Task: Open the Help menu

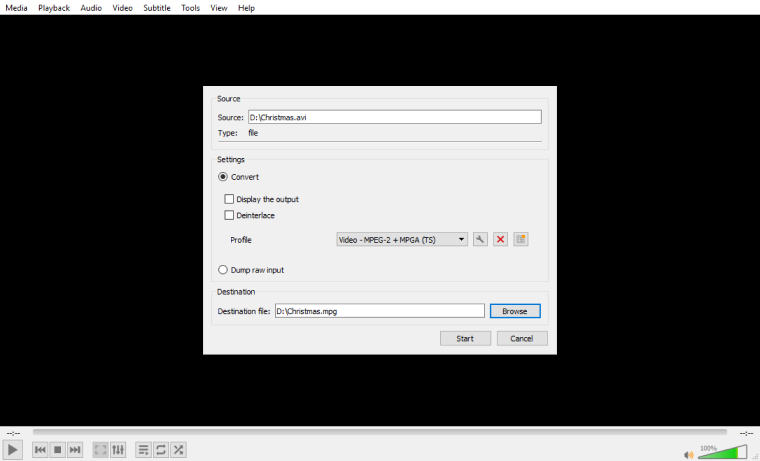Action: coord(246,8)
